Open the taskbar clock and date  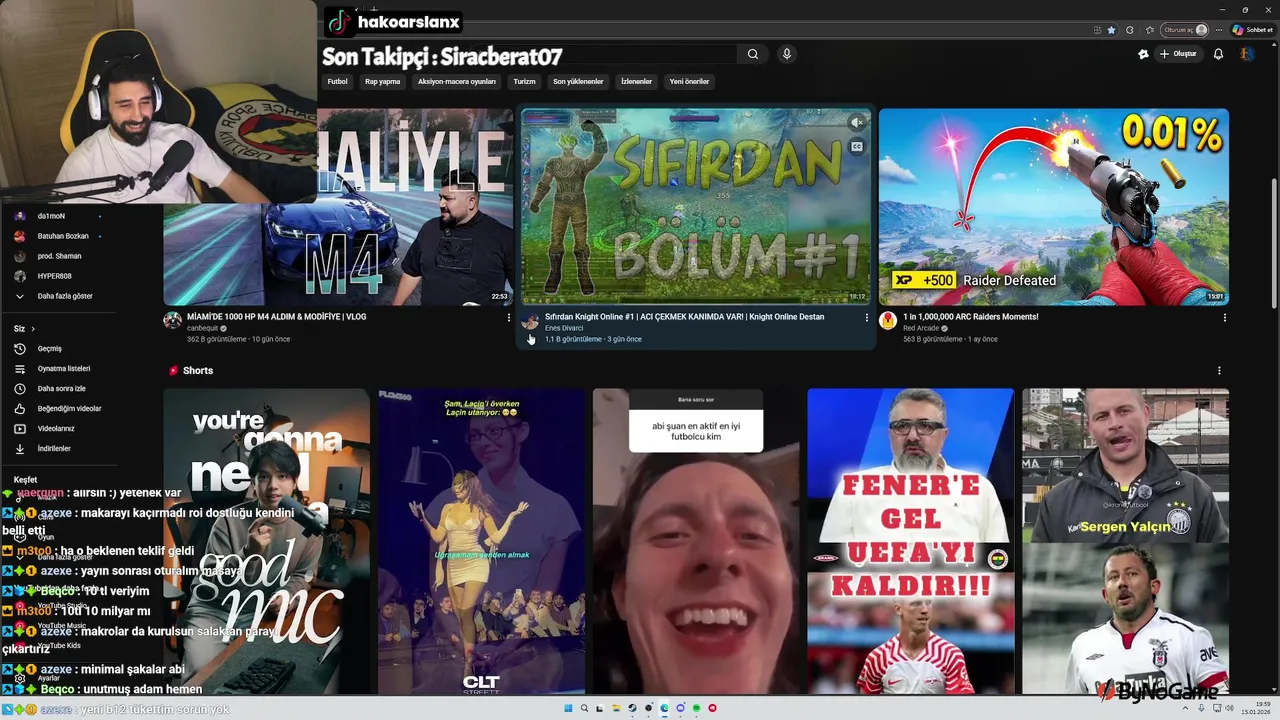(x=1254, y=708)
